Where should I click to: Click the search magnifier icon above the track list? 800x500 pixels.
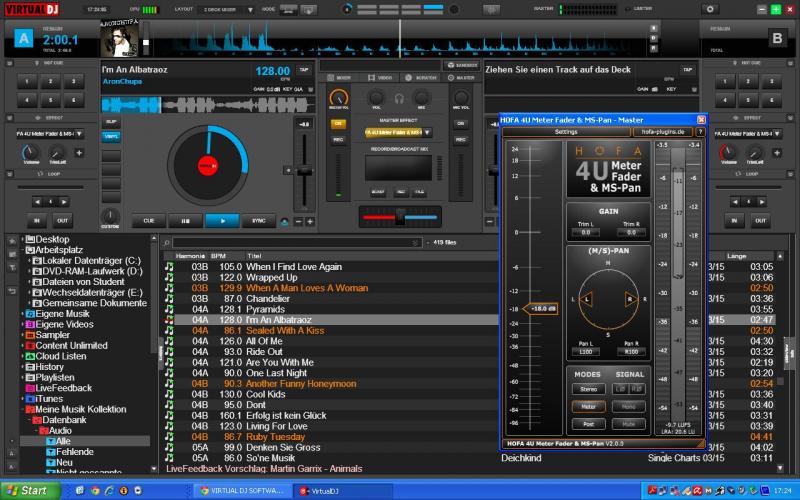pyautogui.click(x=167, y=242)
